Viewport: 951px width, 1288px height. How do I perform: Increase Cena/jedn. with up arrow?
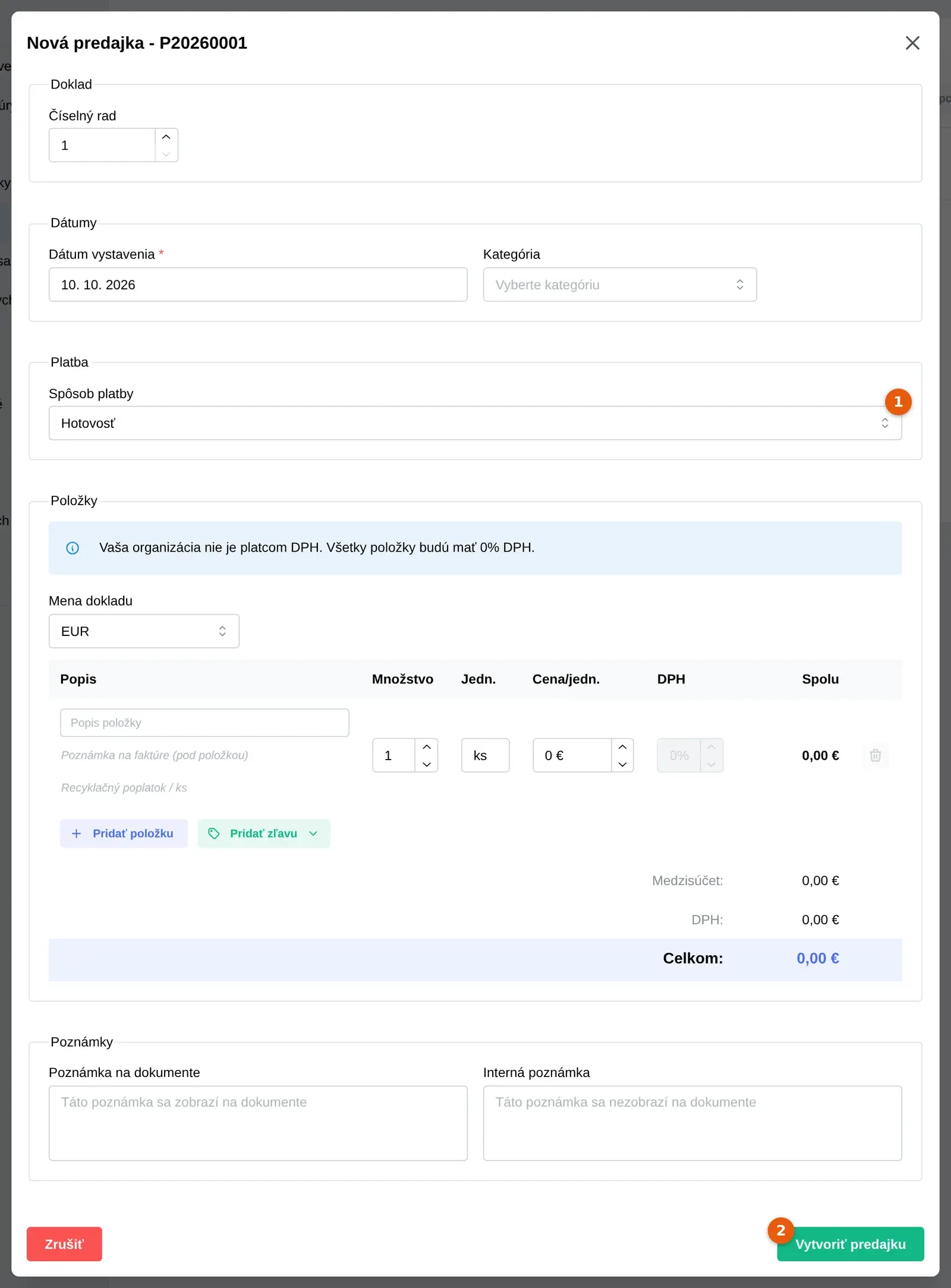[x=622, y=747]
